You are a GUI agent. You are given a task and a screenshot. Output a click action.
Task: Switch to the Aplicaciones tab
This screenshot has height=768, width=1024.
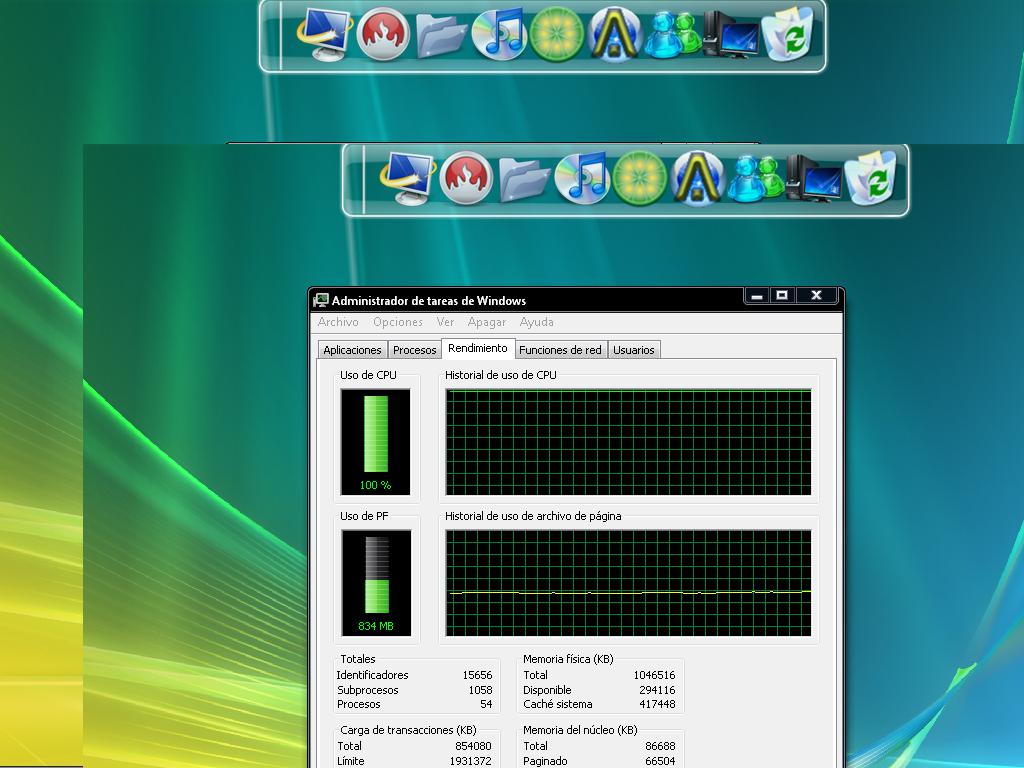point(352,350)
